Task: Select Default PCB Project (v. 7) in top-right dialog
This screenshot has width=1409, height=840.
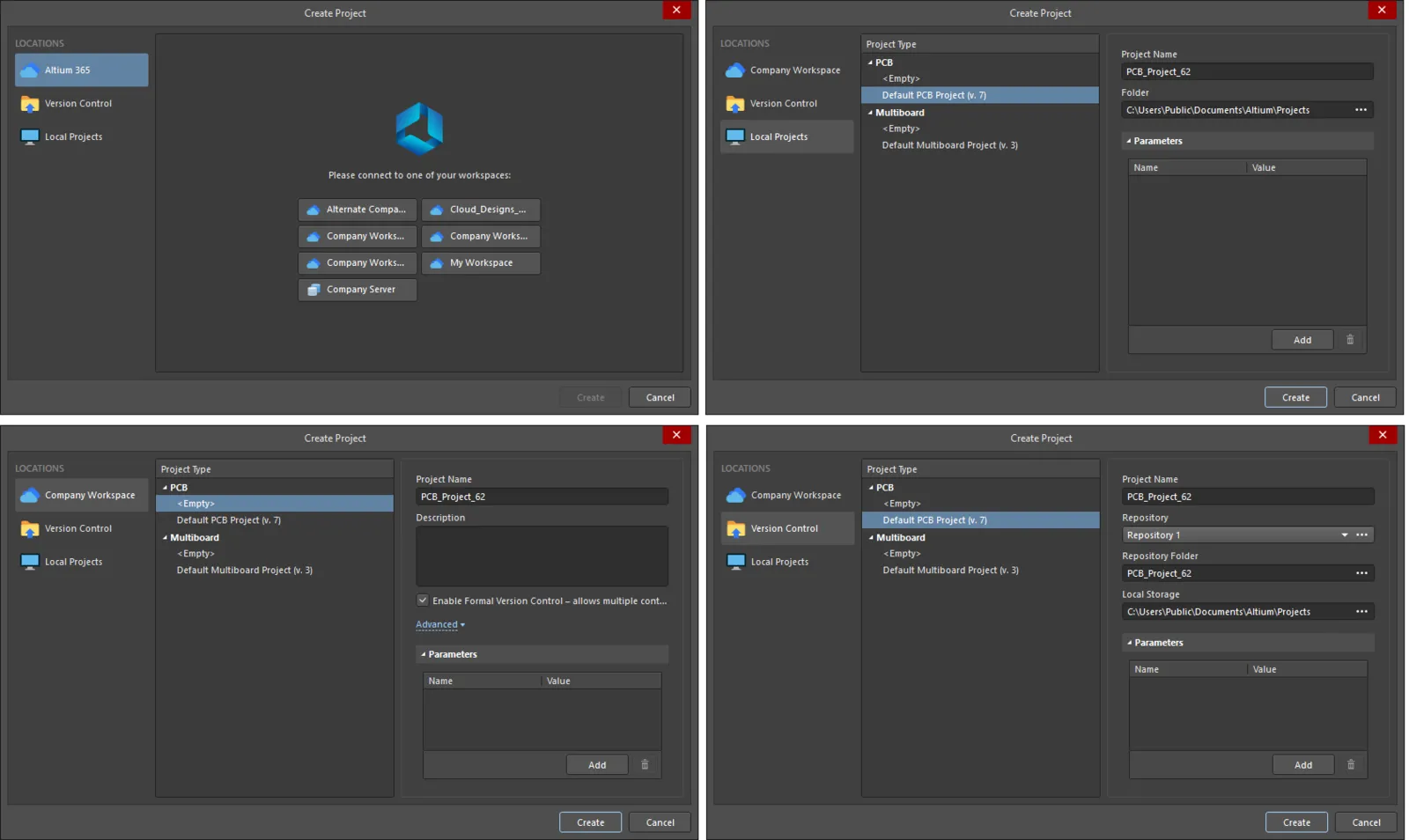Action: point(979,95)
